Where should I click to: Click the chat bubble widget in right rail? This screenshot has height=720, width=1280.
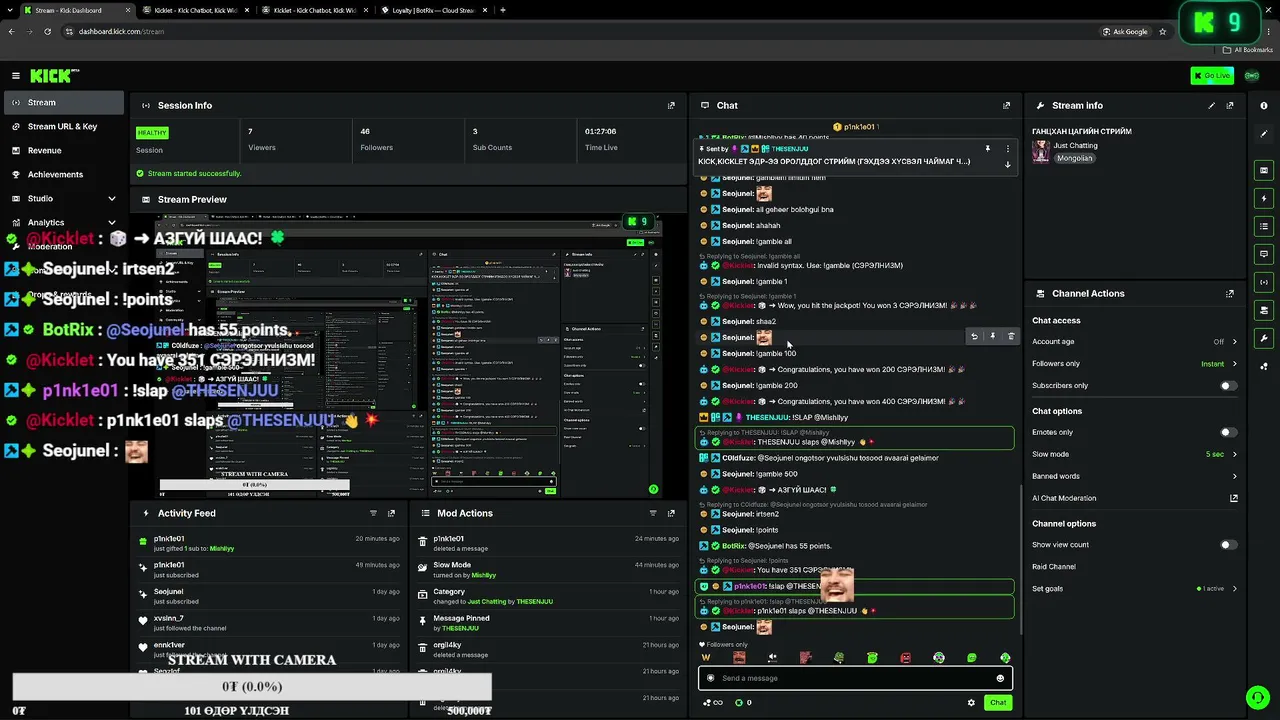1264,255
